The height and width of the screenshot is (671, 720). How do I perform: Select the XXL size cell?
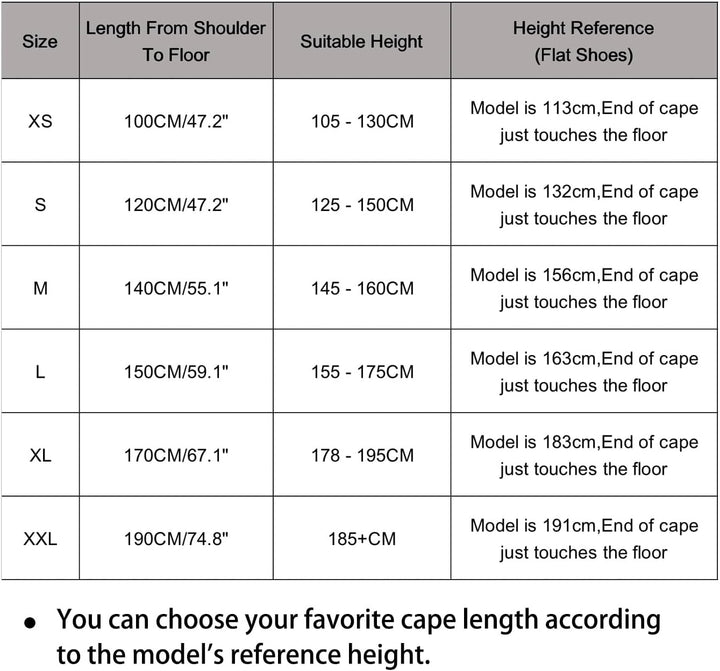tap(40, 539)
